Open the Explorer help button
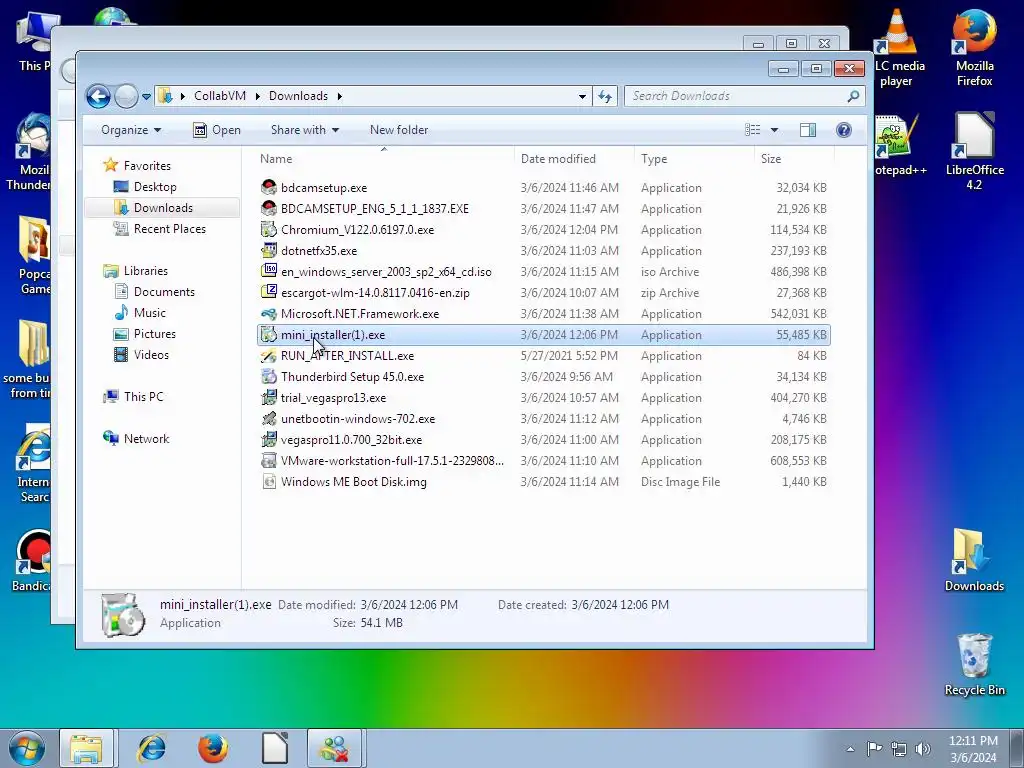This screenshot has width=1024, height=768. [844, 130]
